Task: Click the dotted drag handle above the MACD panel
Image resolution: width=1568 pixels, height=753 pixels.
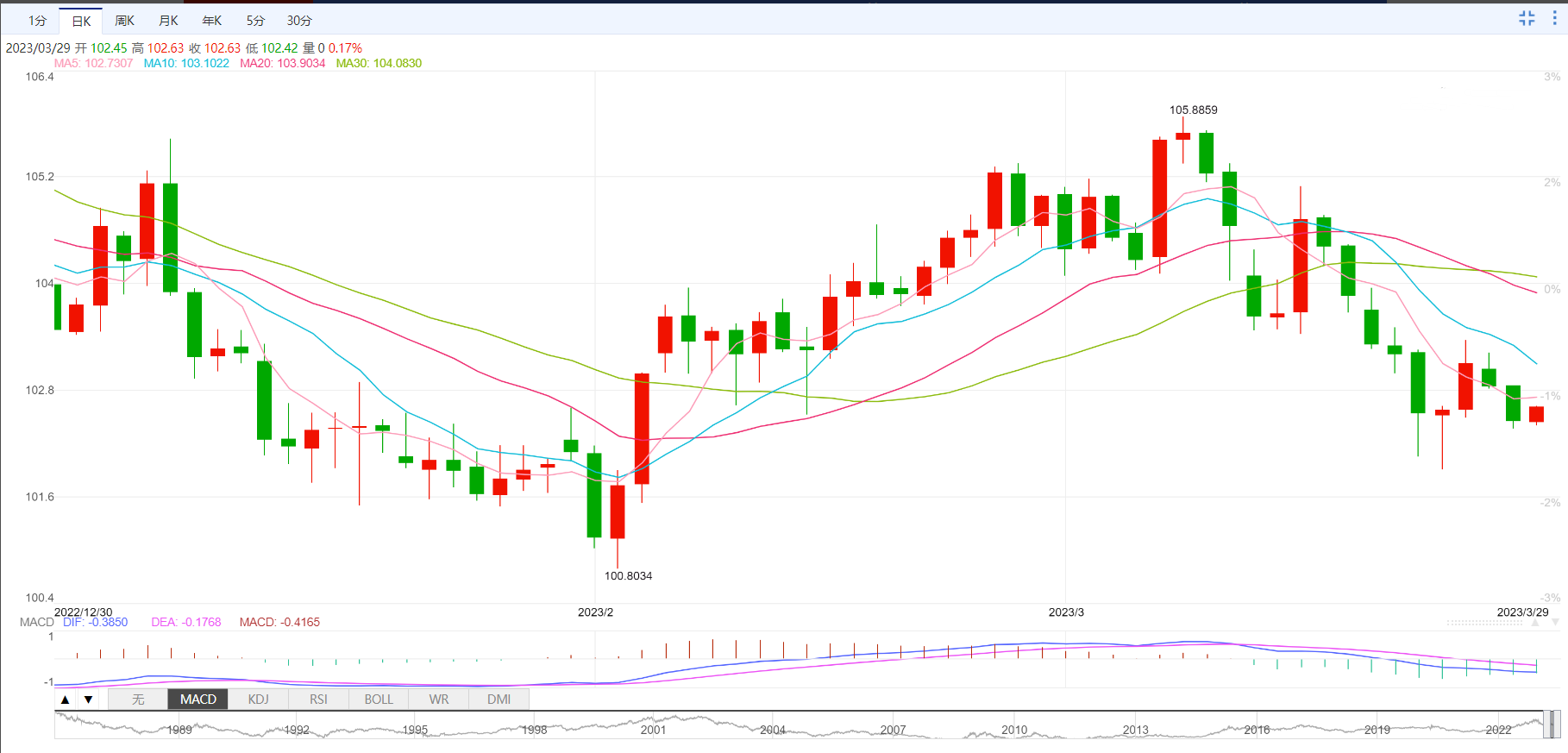Action: click(1485, 623)
